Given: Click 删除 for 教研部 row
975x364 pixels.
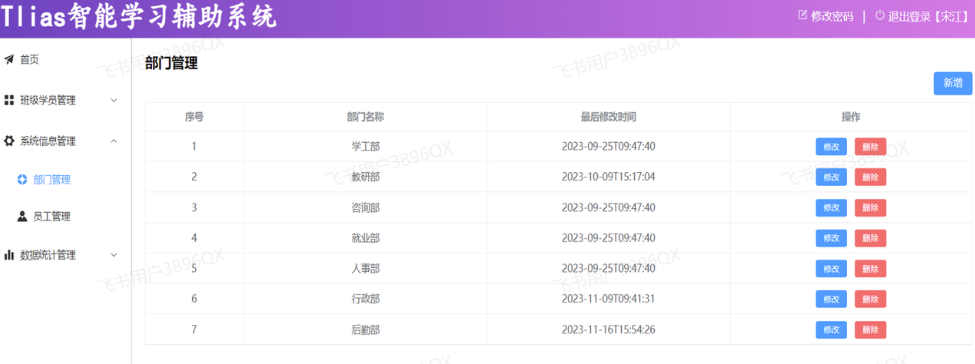Looking at the screenshot, I should (x=871, y=177).
